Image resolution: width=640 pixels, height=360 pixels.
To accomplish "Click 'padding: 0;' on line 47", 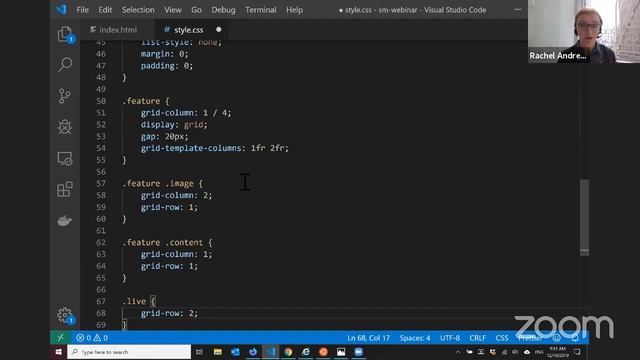I will coord(167,66).
